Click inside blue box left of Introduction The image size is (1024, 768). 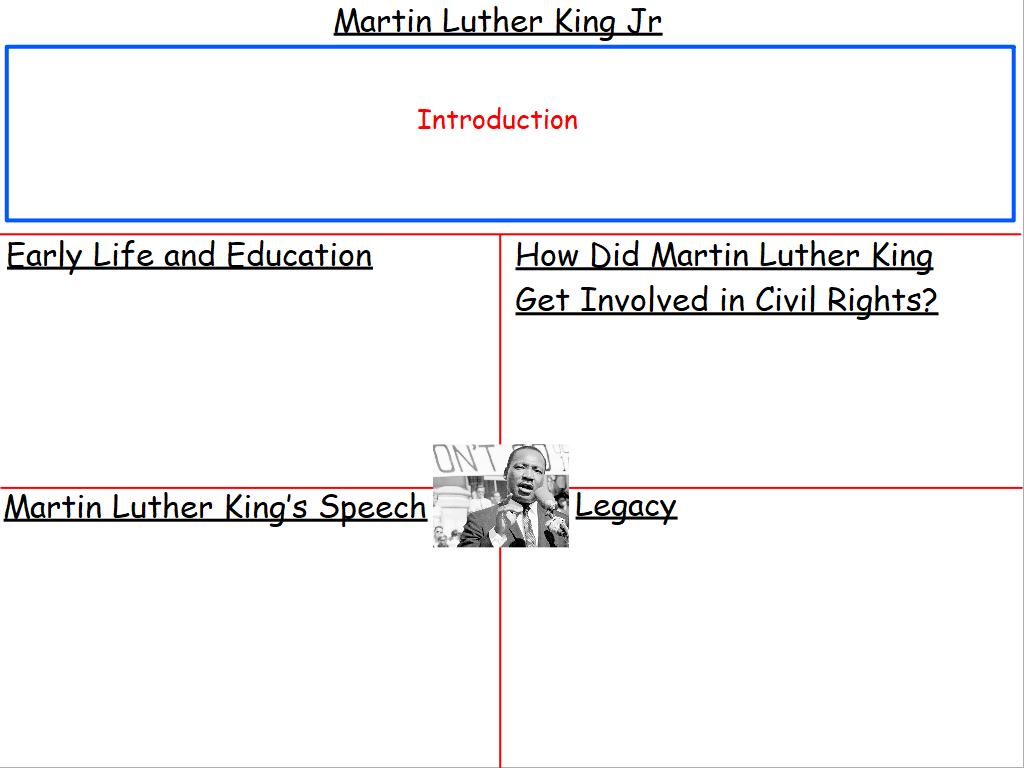coord(200,130)
